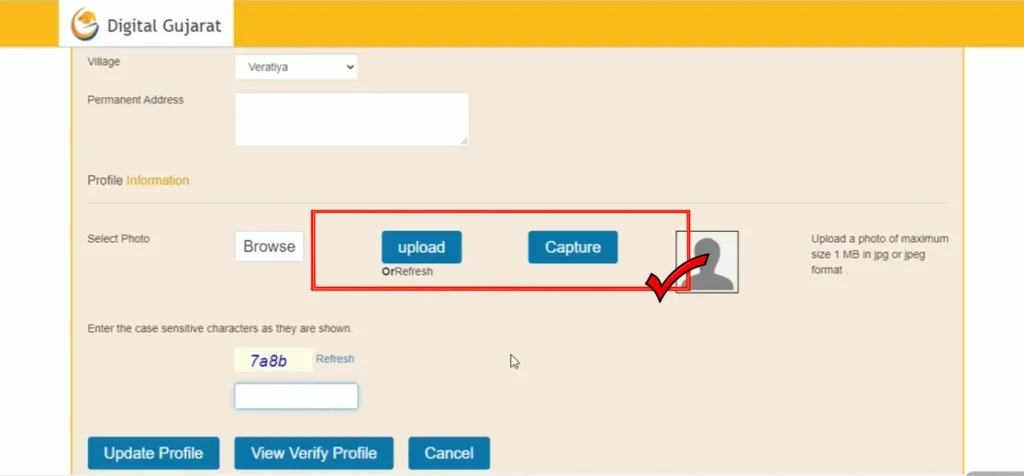Click the Refresh link below upload
The height and width of the screenshot is (476, 1024).
coord(414,271)
